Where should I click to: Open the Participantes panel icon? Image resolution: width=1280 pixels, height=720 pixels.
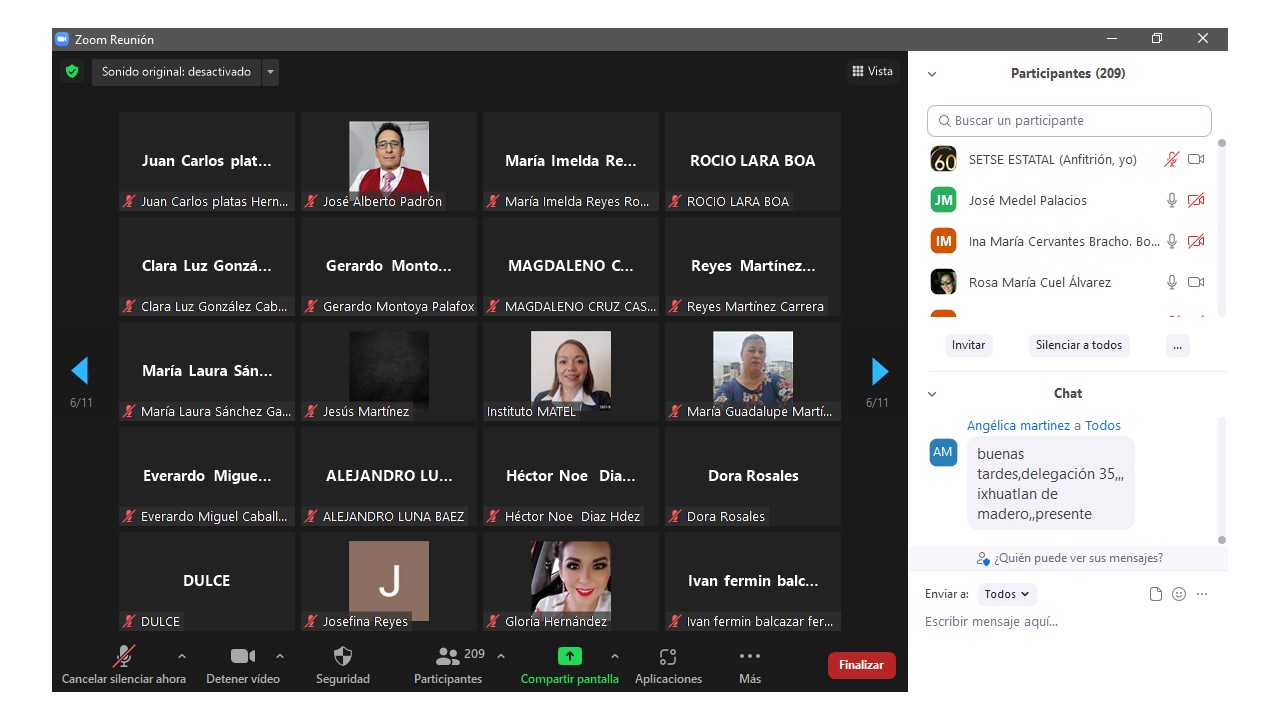click(x=448, y=657)
